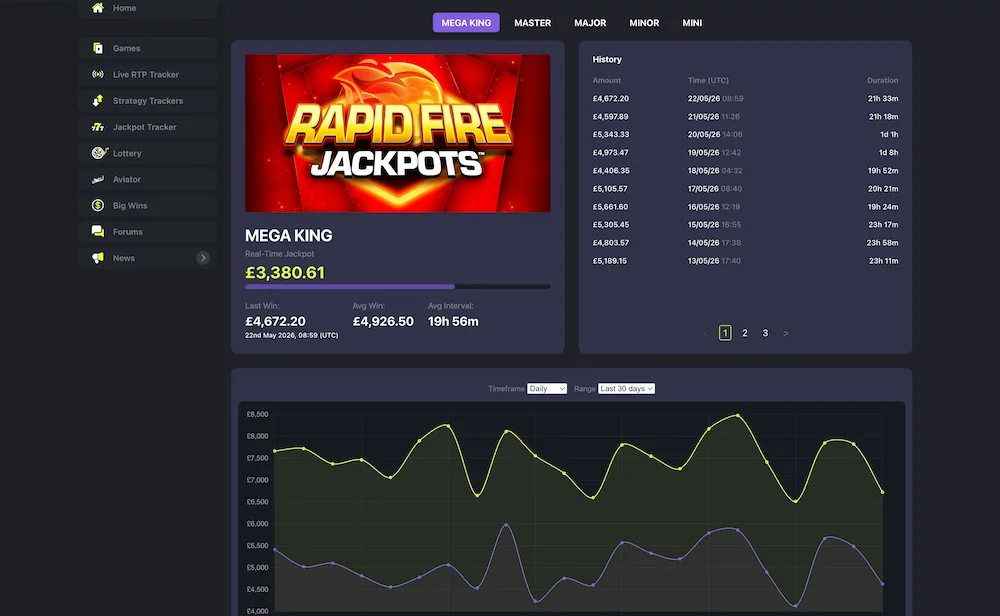Open the Live RTP Tracker menu label
The width and height of the screenshot is (1000, 616).
[145, 75]
